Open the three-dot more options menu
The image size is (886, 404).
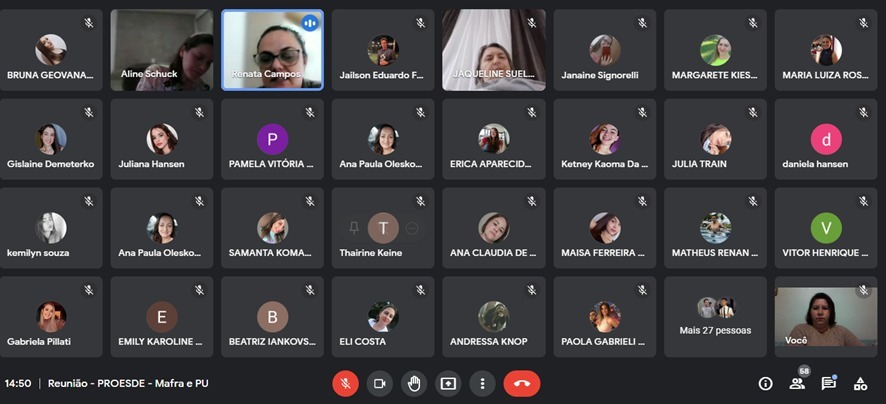coord(482,384)
